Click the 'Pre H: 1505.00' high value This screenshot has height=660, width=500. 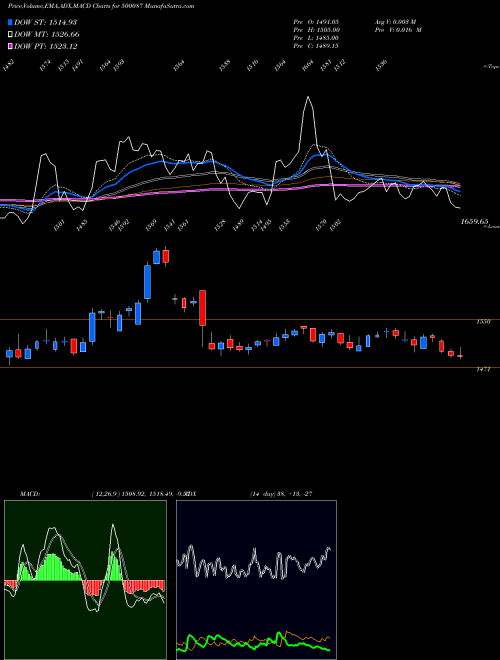coord(316,30)
